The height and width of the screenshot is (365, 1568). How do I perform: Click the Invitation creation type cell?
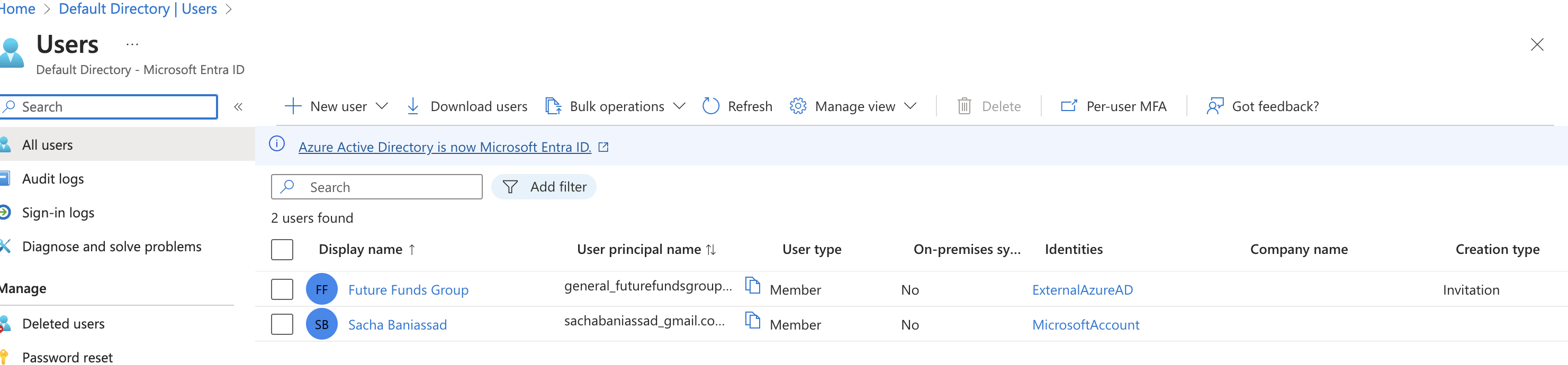(x=1471, y=290)
